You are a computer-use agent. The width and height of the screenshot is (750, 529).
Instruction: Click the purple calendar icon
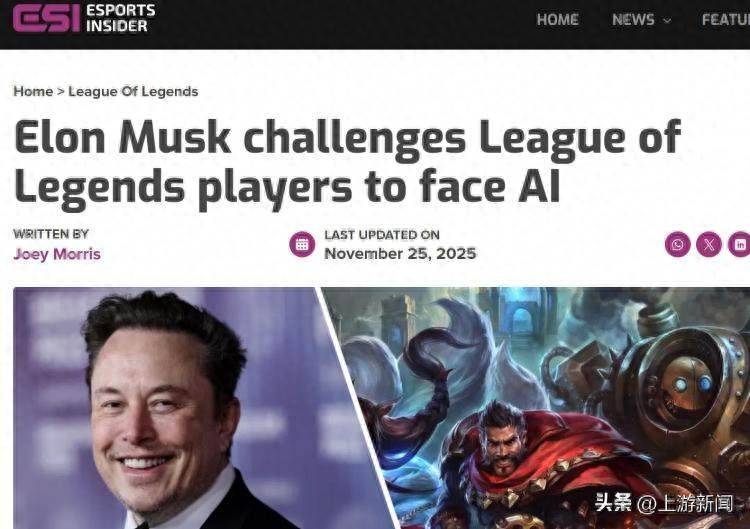click(x=302, y=244)
